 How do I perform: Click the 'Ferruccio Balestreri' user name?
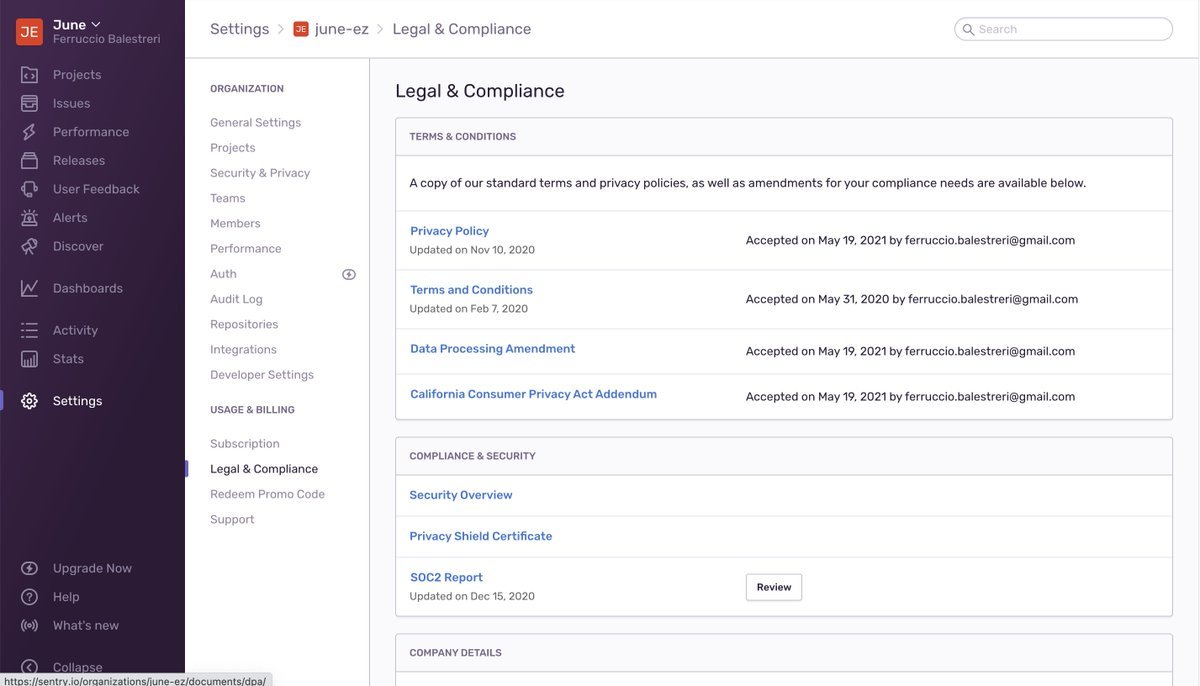point(106,39)
